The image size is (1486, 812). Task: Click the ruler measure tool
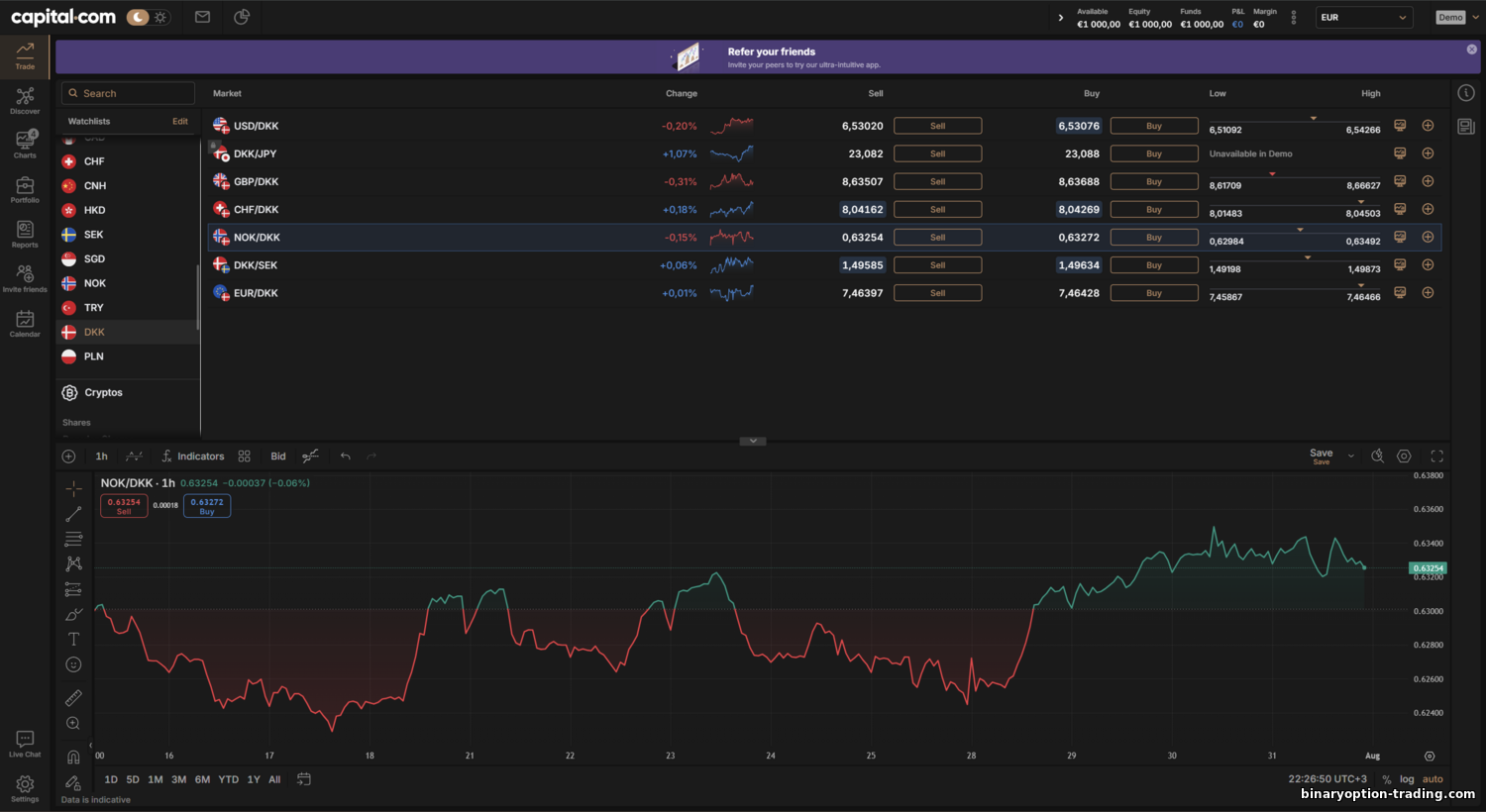[x=73, y=698]
